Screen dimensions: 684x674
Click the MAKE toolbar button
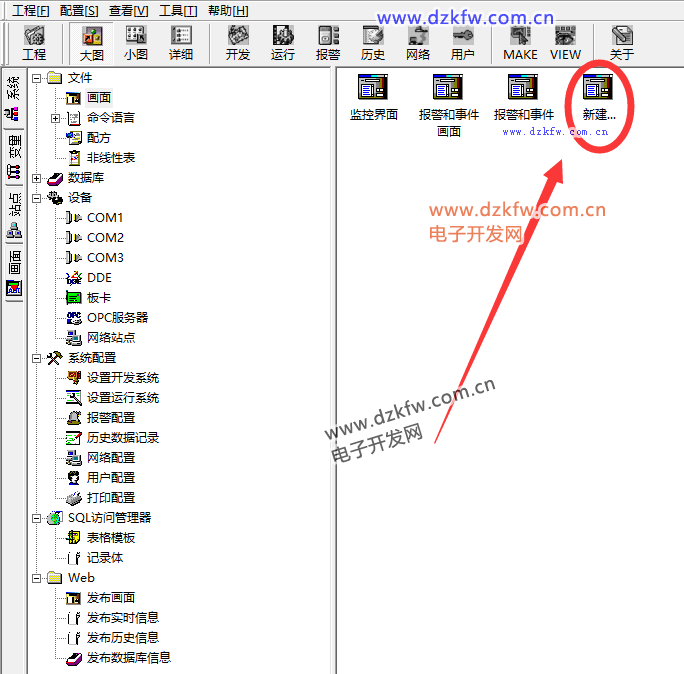point(520,43)
